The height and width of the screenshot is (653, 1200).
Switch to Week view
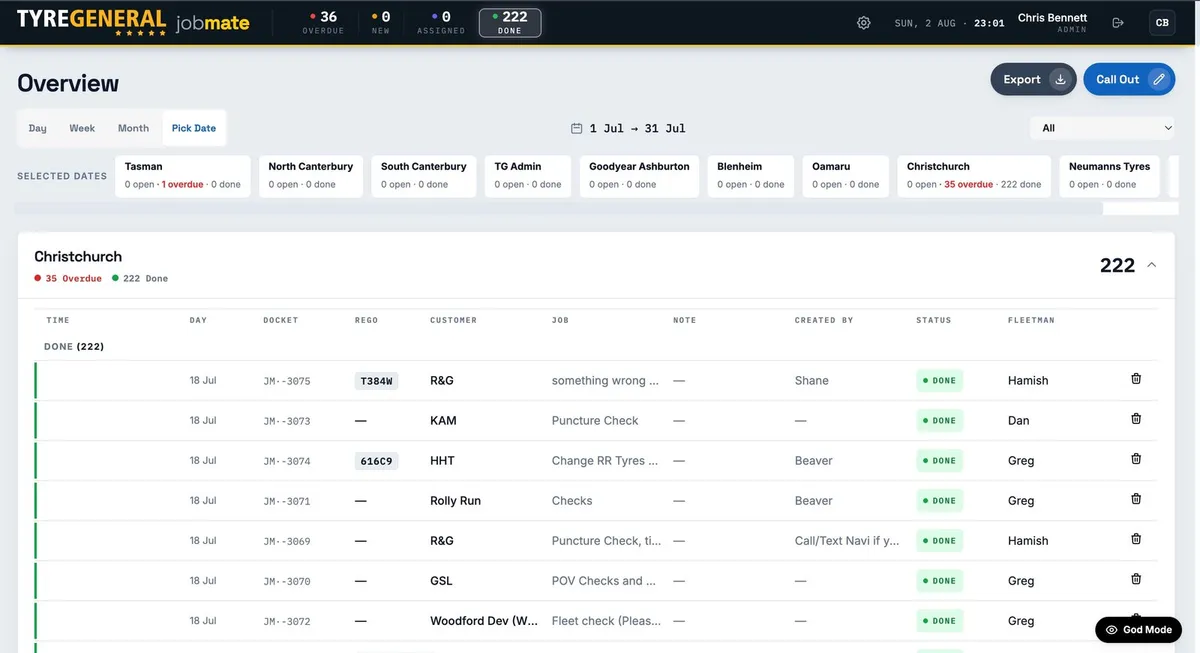82,128
